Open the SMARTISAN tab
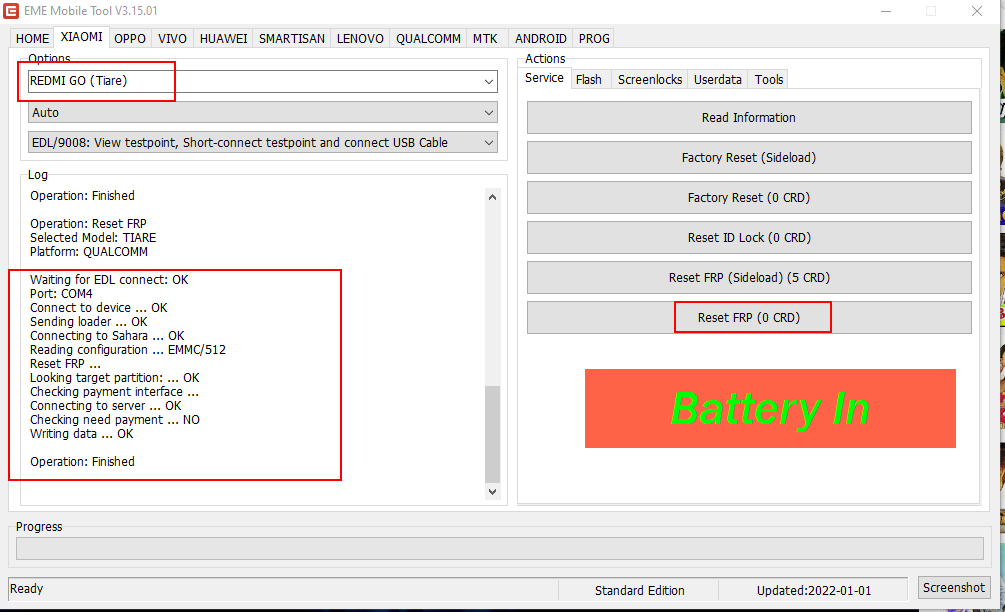 pos(292,38)
